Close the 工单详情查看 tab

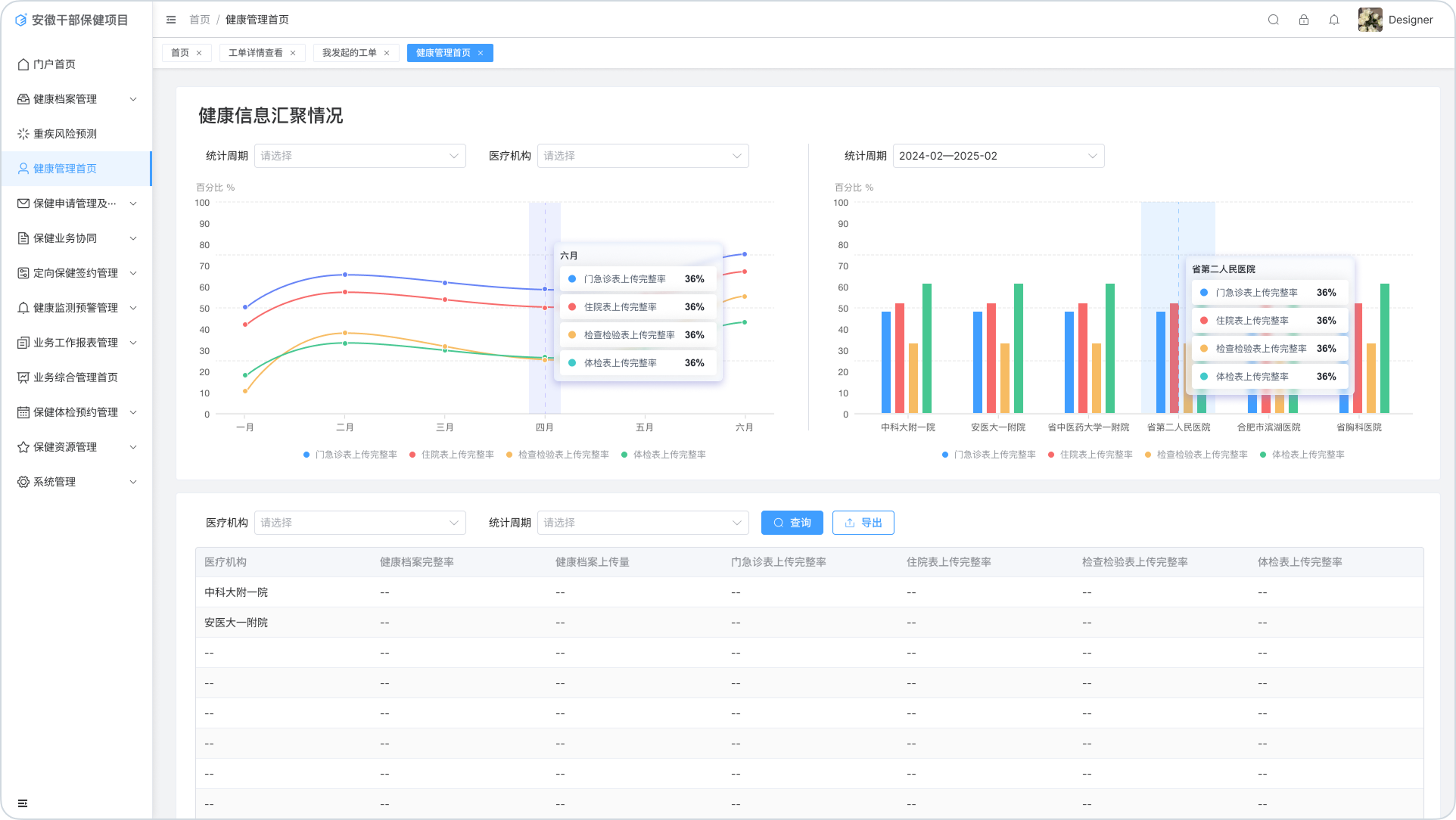click(x=293, y=53)
